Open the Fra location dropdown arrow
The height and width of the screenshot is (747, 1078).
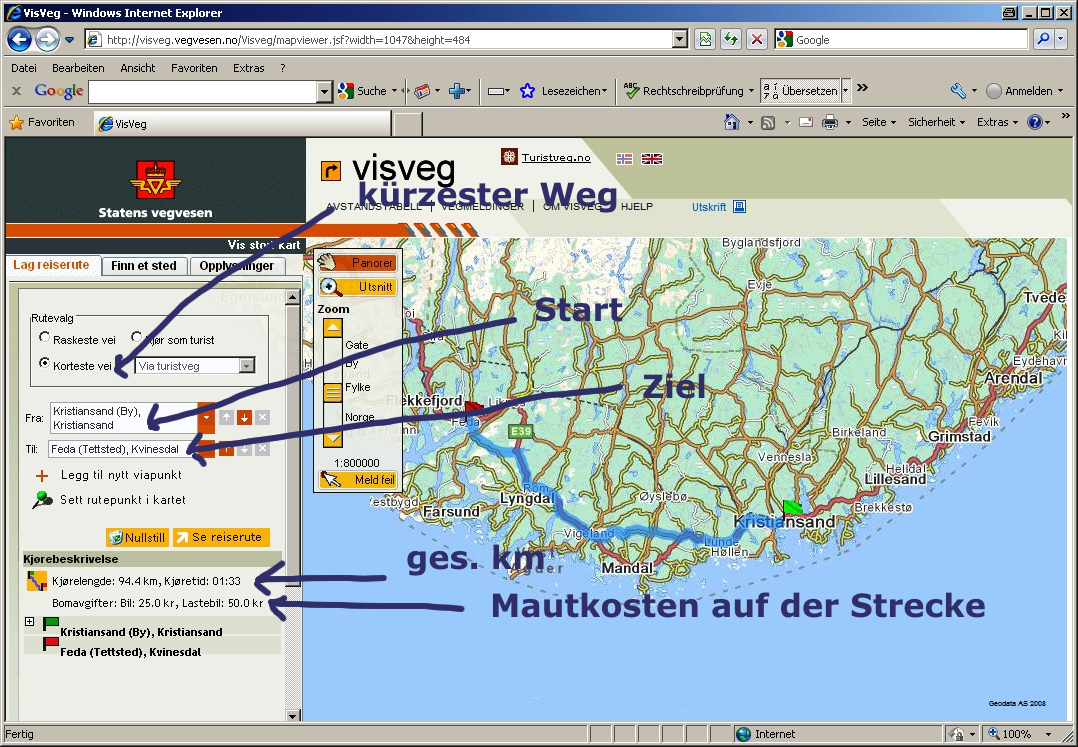click(206, 417)
